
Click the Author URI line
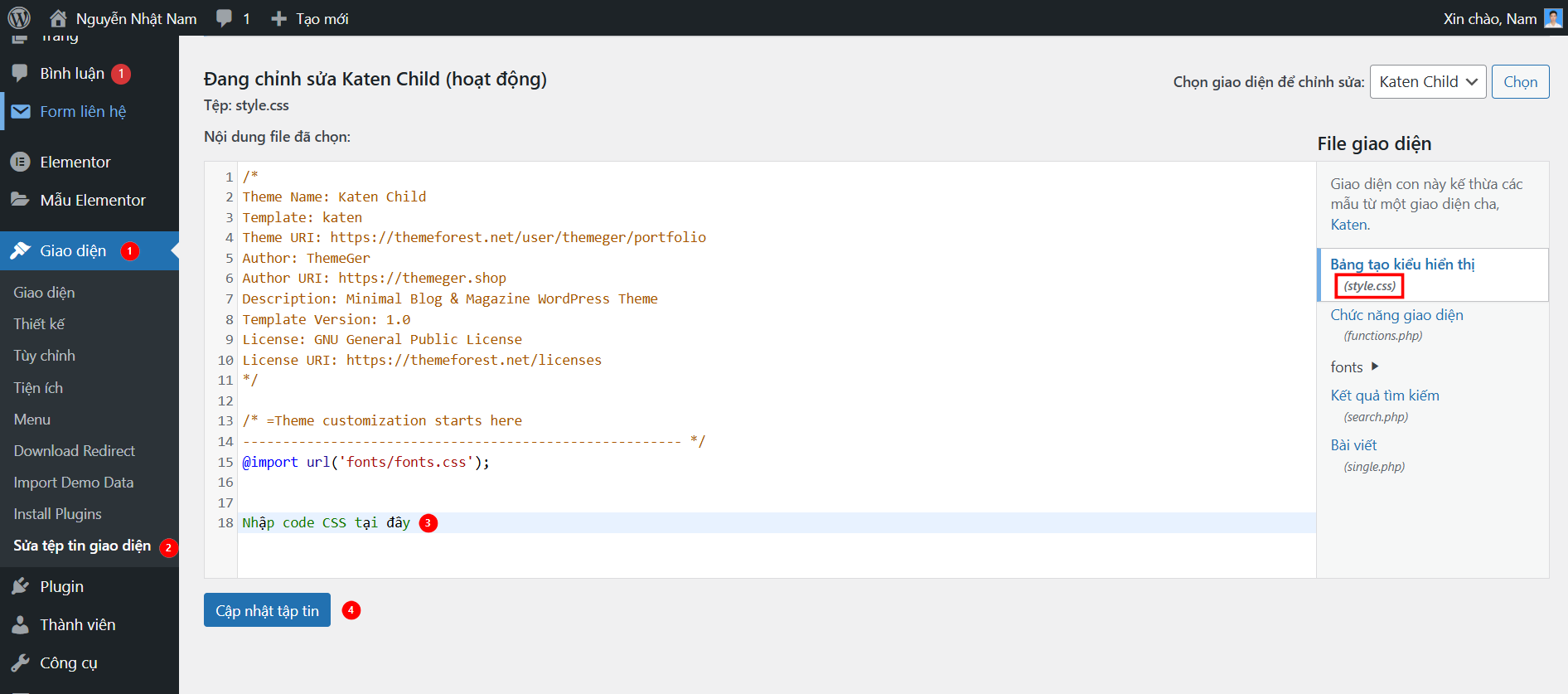(x=374, y=278)
